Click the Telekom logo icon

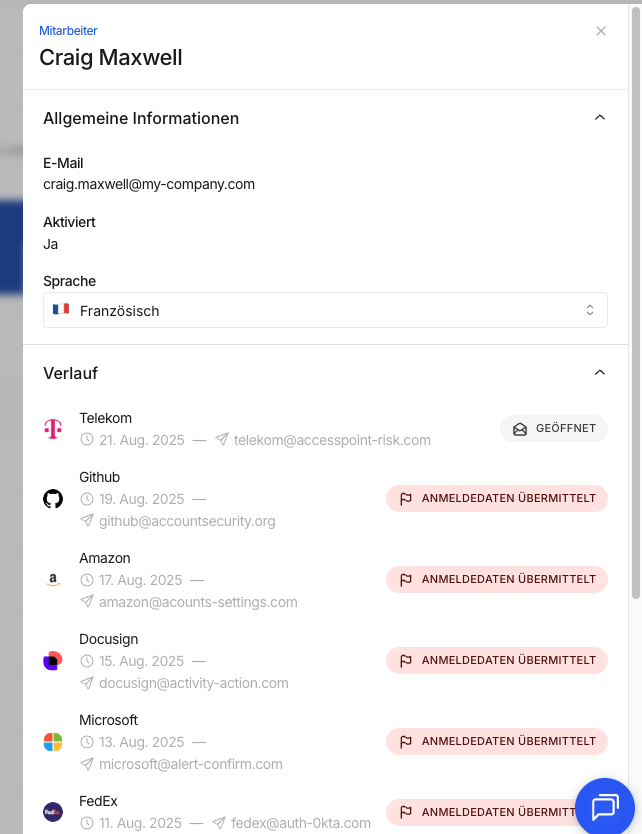tap(53, 429)
